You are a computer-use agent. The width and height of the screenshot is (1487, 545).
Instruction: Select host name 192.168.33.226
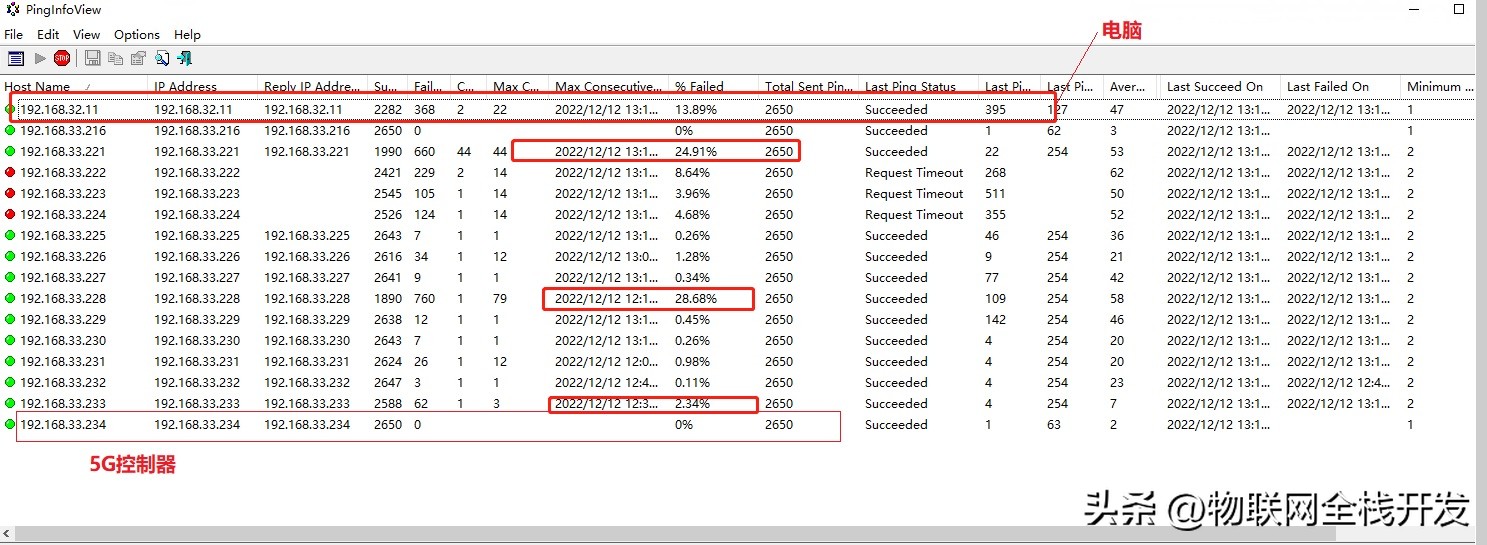click(x=63, y=257)
